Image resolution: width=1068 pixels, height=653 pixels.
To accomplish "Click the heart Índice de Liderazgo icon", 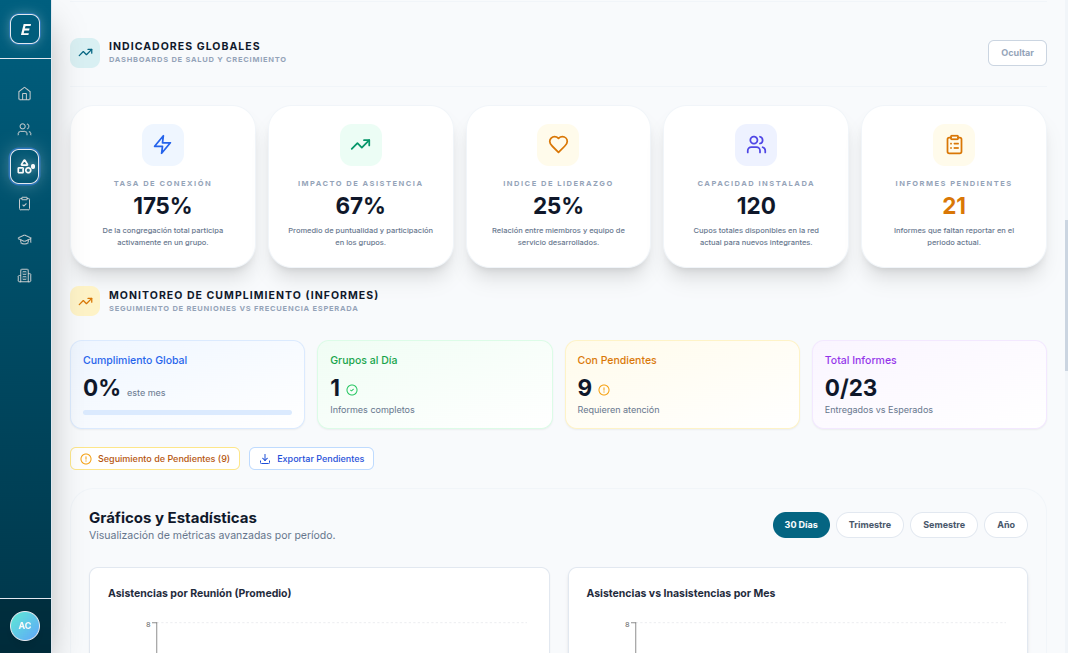I will coord(558,145).
